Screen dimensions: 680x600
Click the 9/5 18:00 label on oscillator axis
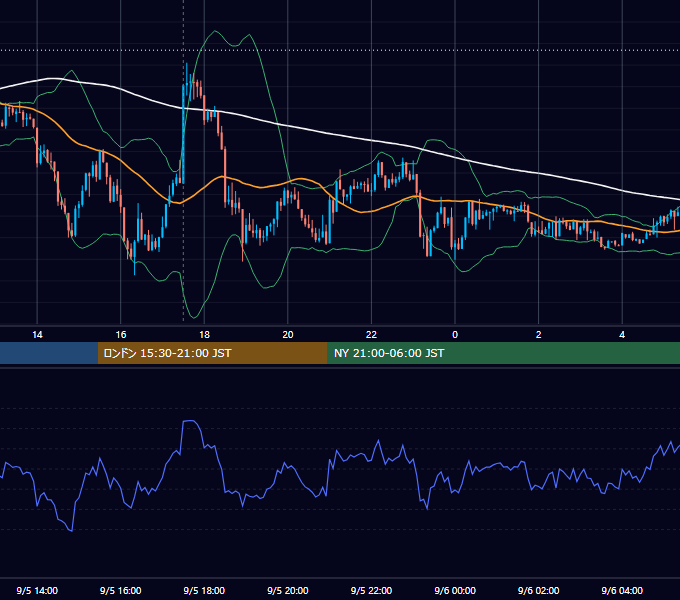[x=204, y=590]
